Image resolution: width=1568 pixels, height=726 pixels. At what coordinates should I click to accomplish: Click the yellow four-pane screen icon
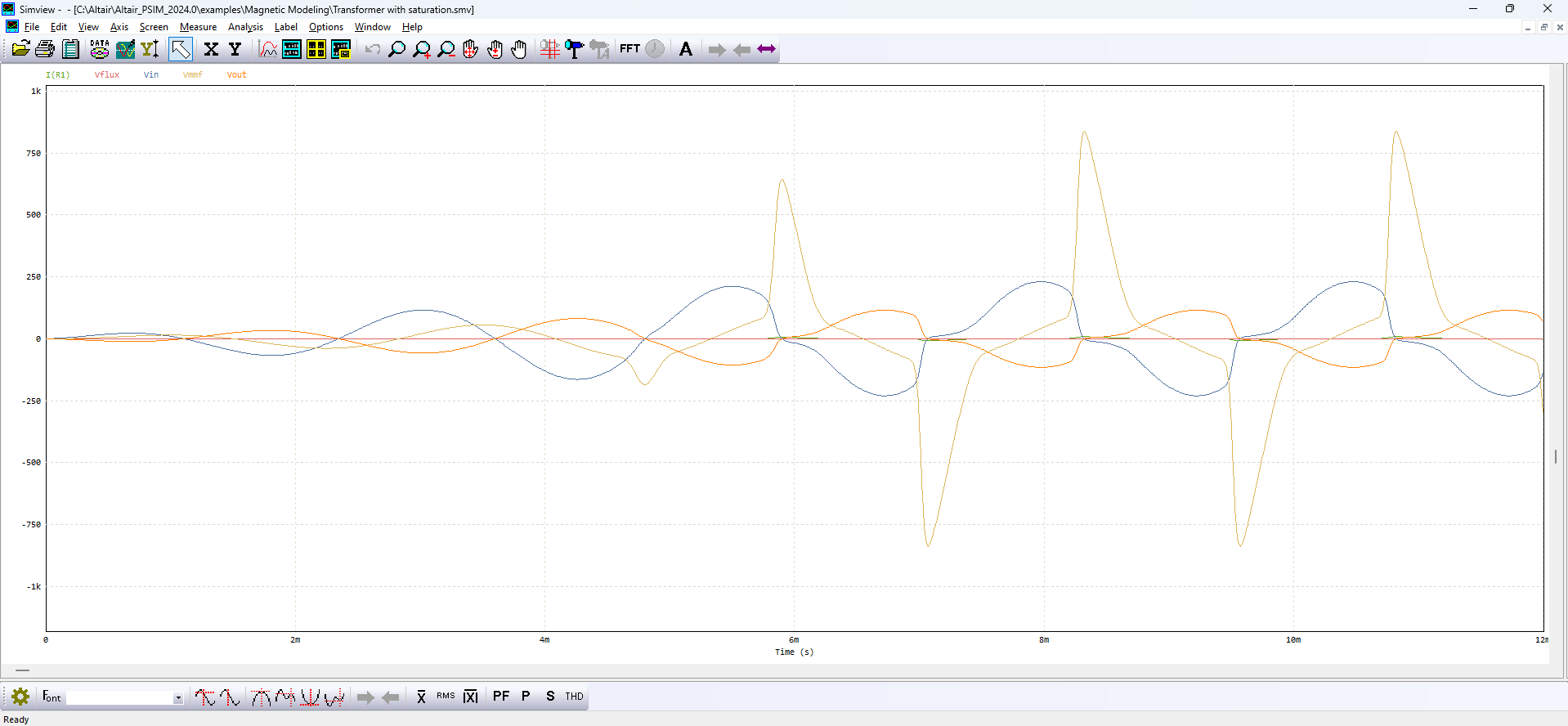[x=316, y=50]
